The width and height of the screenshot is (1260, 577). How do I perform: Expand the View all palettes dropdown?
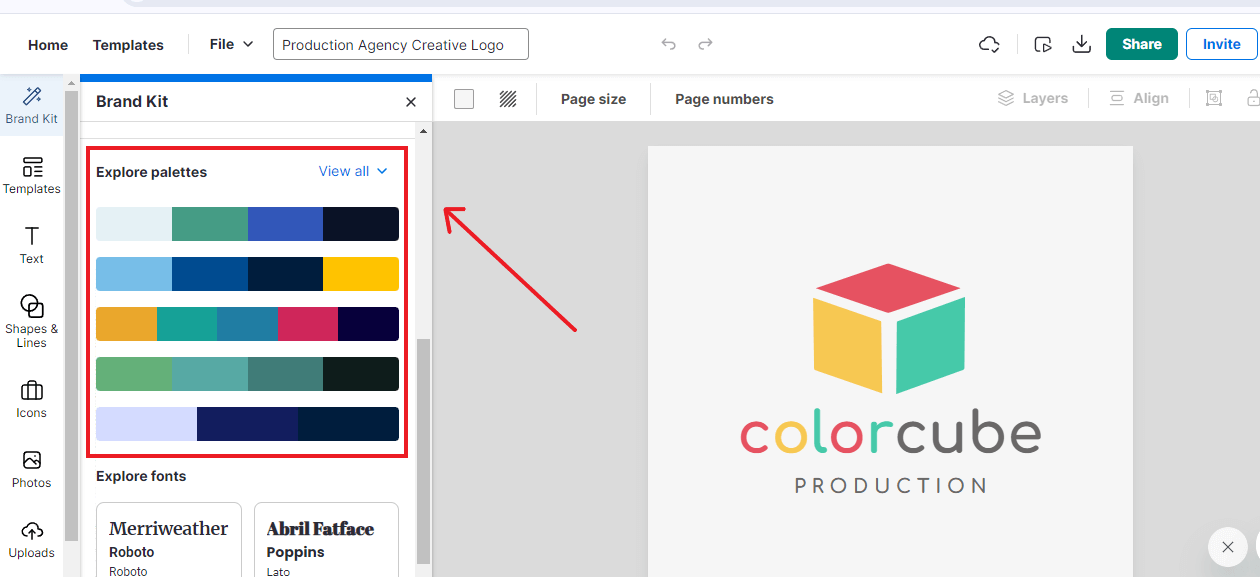click(352, 171)
